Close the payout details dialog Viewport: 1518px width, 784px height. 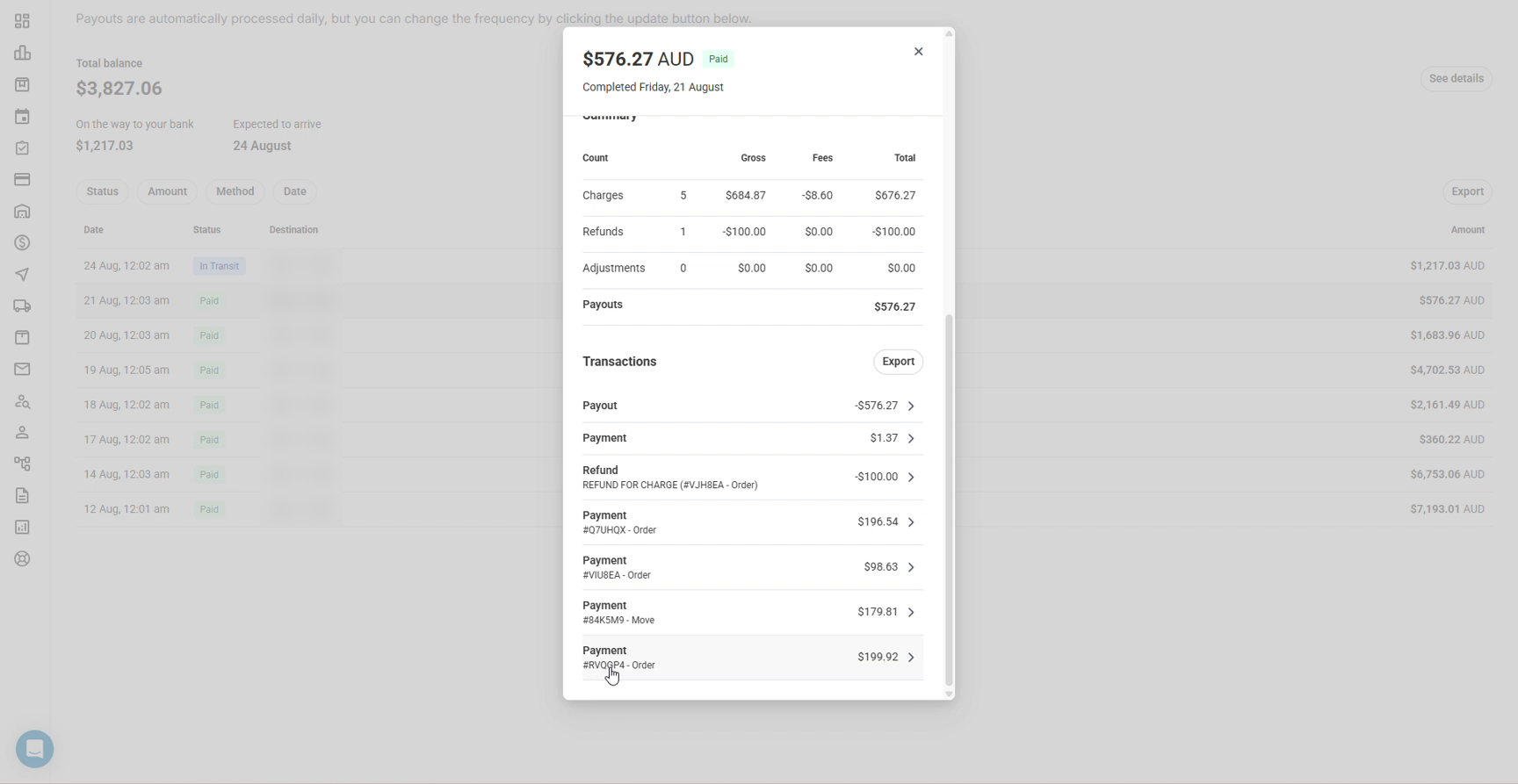pos(918,52)
